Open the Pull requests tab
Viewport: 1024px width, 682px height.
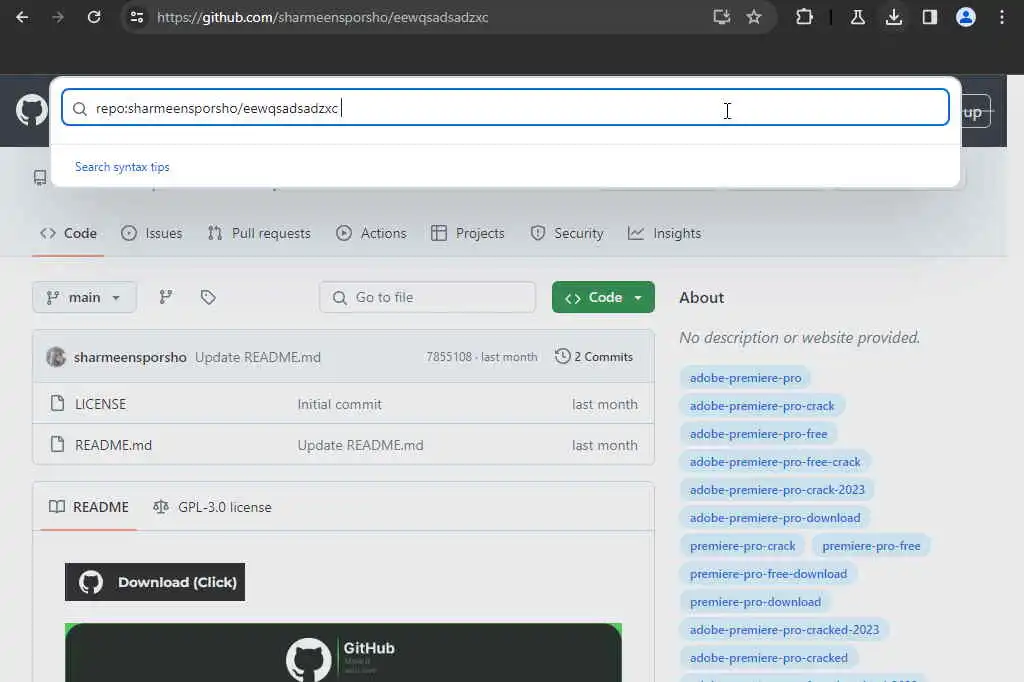tap(259, 233)
